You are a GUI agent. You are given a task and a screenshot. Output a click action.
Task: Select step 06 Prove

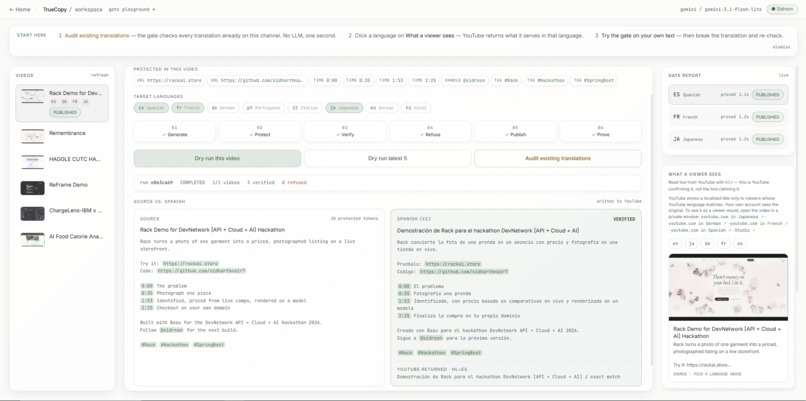[x=600, y=131]
